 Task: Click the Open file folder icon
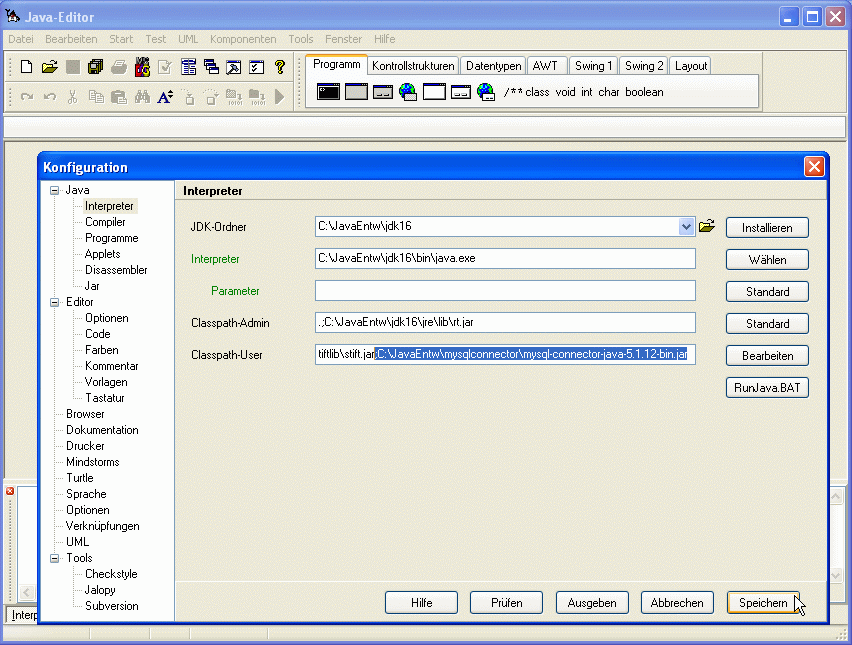[49, 67]
